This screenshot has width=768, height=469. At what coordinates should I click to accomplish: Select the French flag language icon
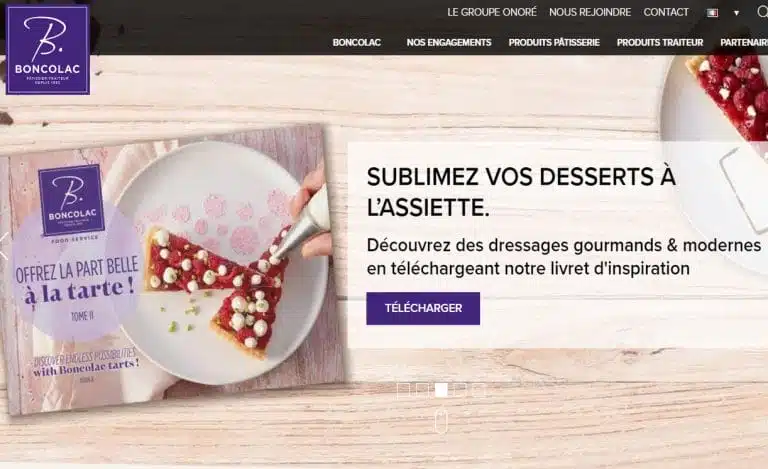click(x=713, y=13)
